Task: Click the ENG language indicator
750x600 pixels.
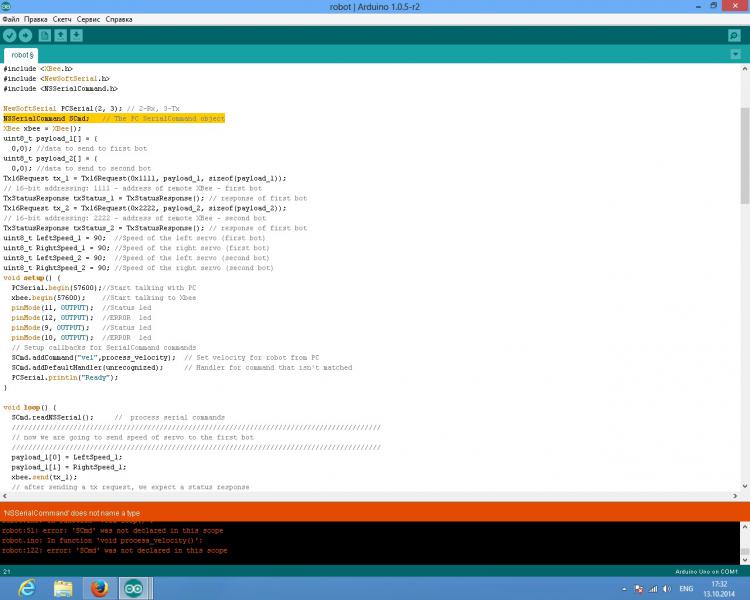Action: pos(686,589)
